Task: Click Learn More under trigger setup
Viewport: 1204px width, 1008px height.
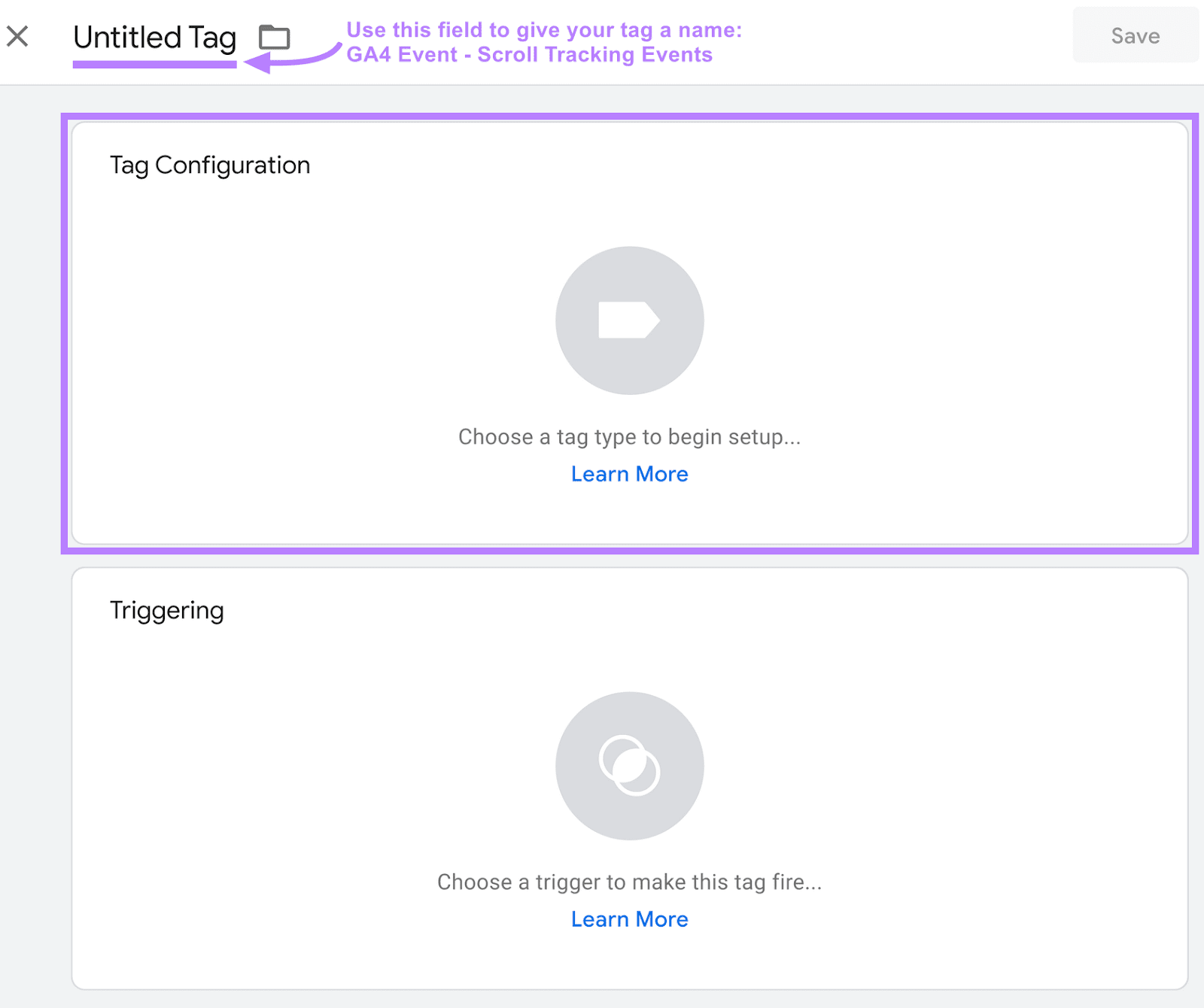Action: [x=630, y=918]
